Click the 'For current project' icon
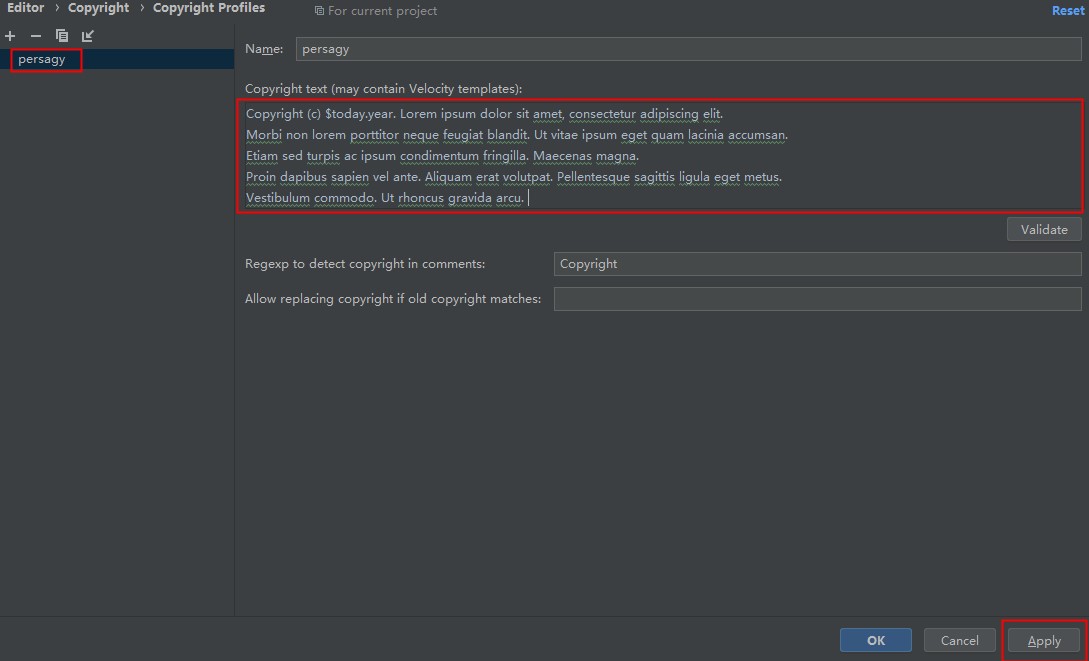1089x661 pixels. point(319,11)
